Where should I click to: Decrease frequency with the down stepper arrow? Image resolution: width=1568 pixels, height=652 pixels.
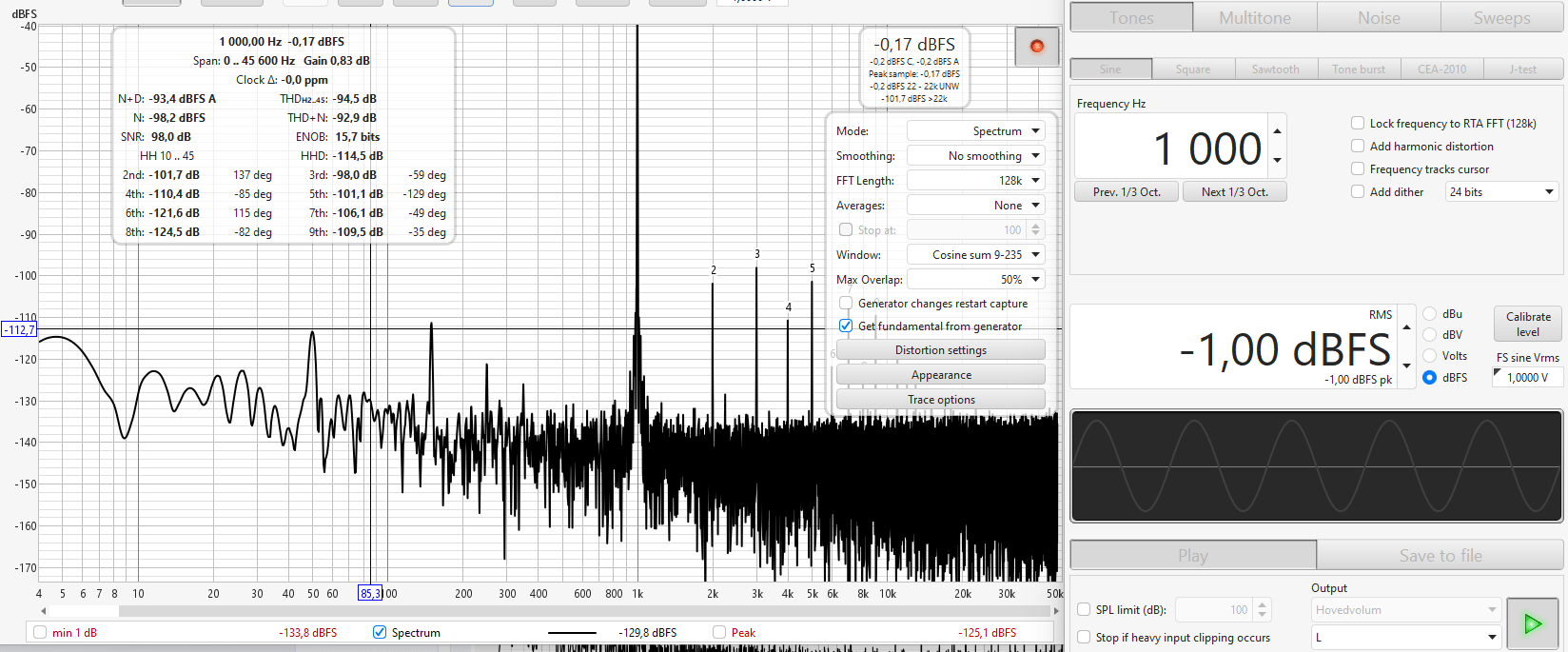pyautogui.click(x=1277, y=161)
